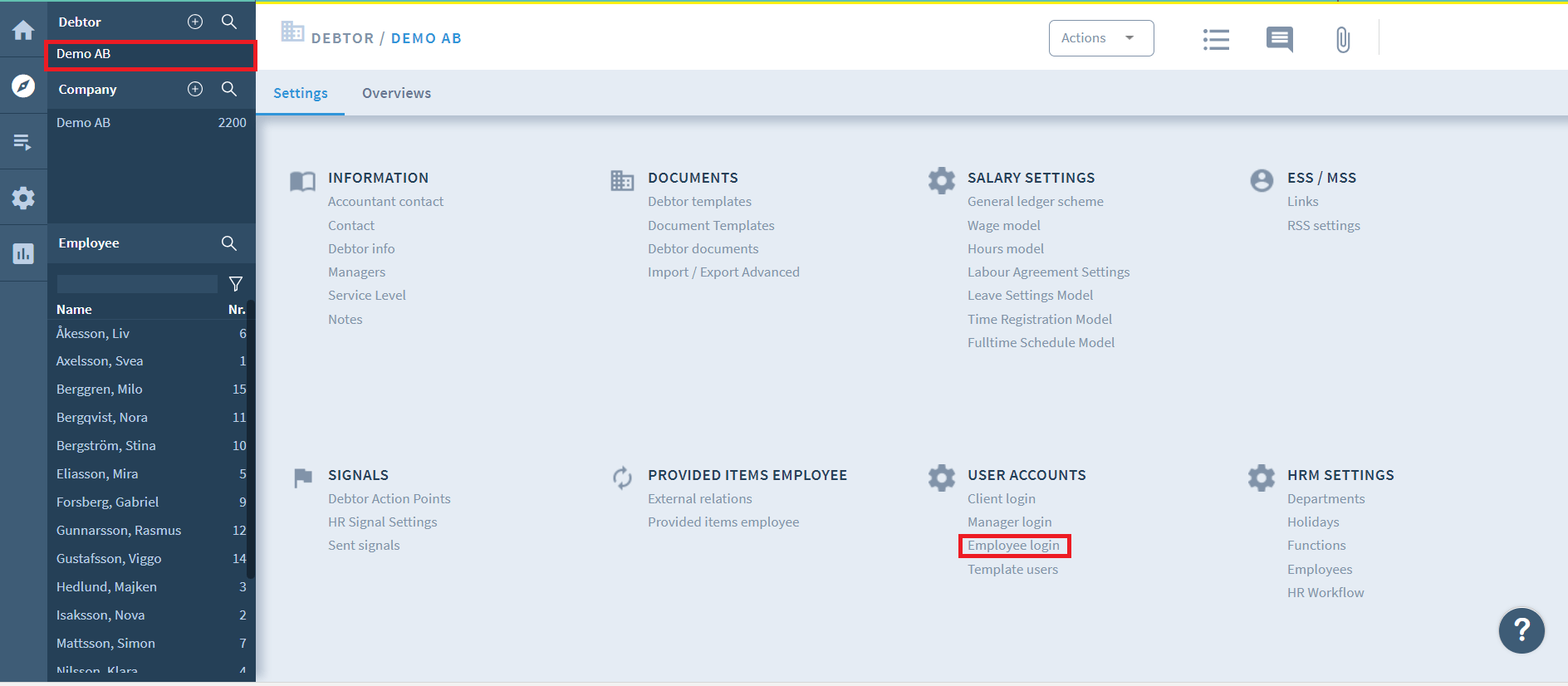
Task: Select employee Mattsson, Simon
Action: (151, 644)
